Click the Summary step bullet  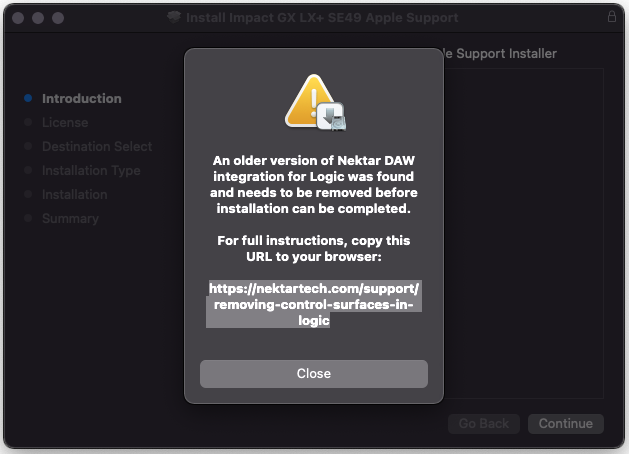pyautogui.click(x=28, y=218)
